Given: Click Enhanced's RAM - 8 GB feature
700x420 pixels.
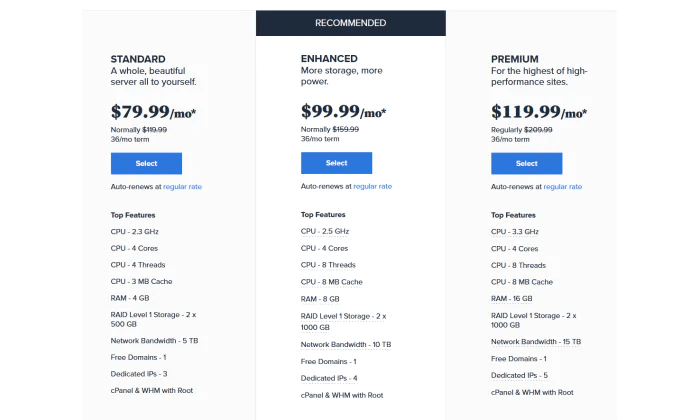Looking at the screenshot, I should (320, 299).
